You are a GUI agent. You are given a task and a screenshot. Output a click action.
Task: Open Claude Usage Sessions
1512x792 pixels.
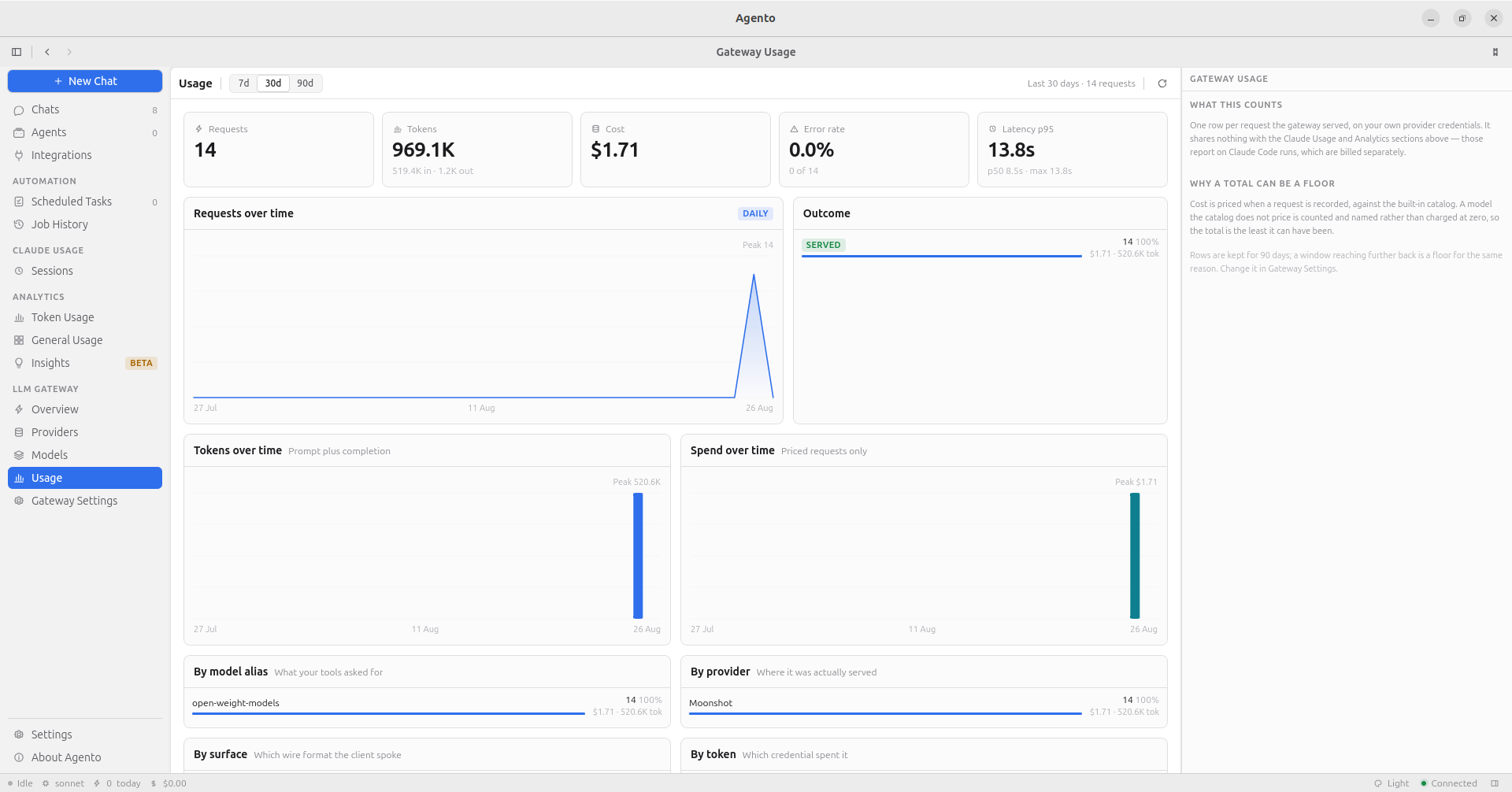85,271
